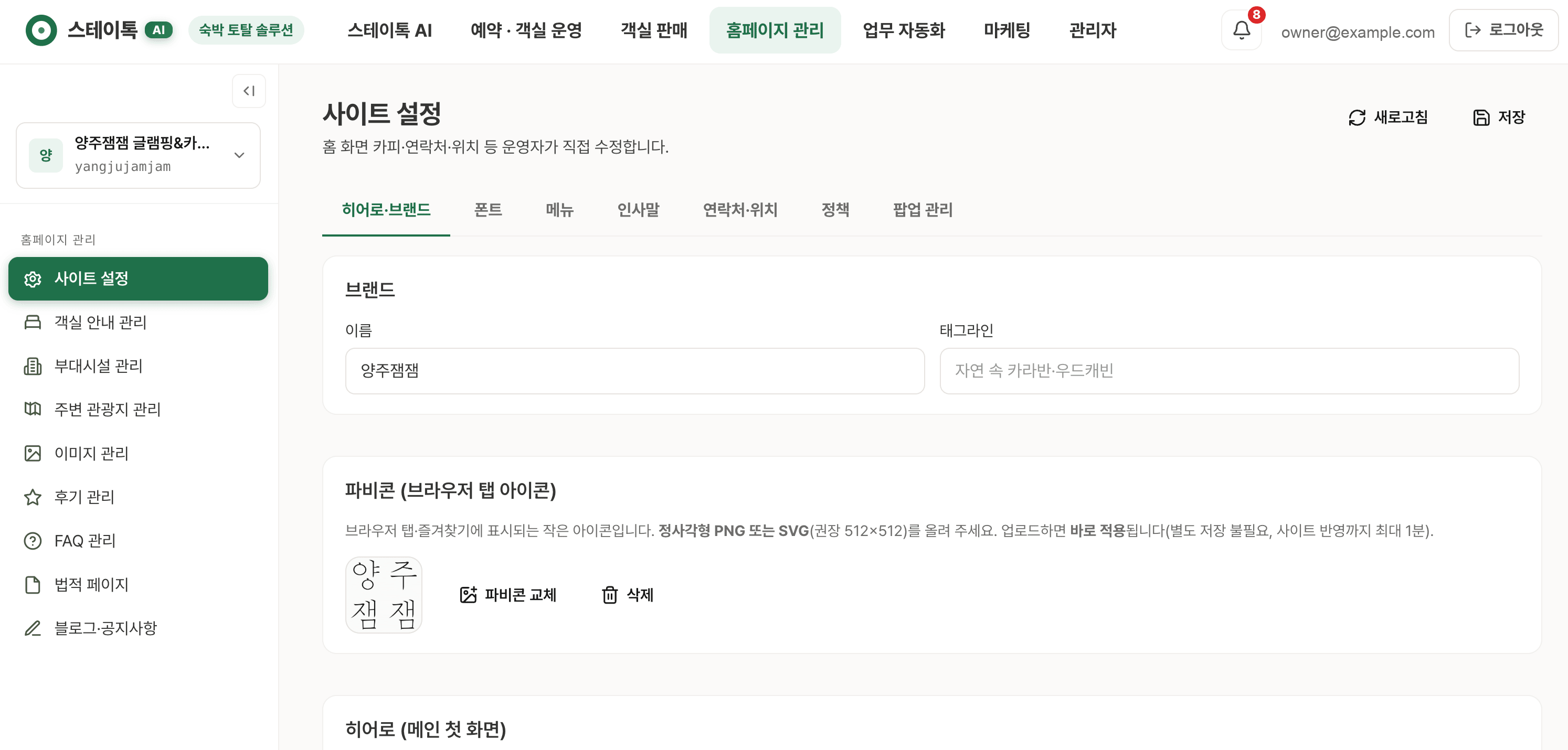Open the 업무 자동화 menu

point(903,30)
